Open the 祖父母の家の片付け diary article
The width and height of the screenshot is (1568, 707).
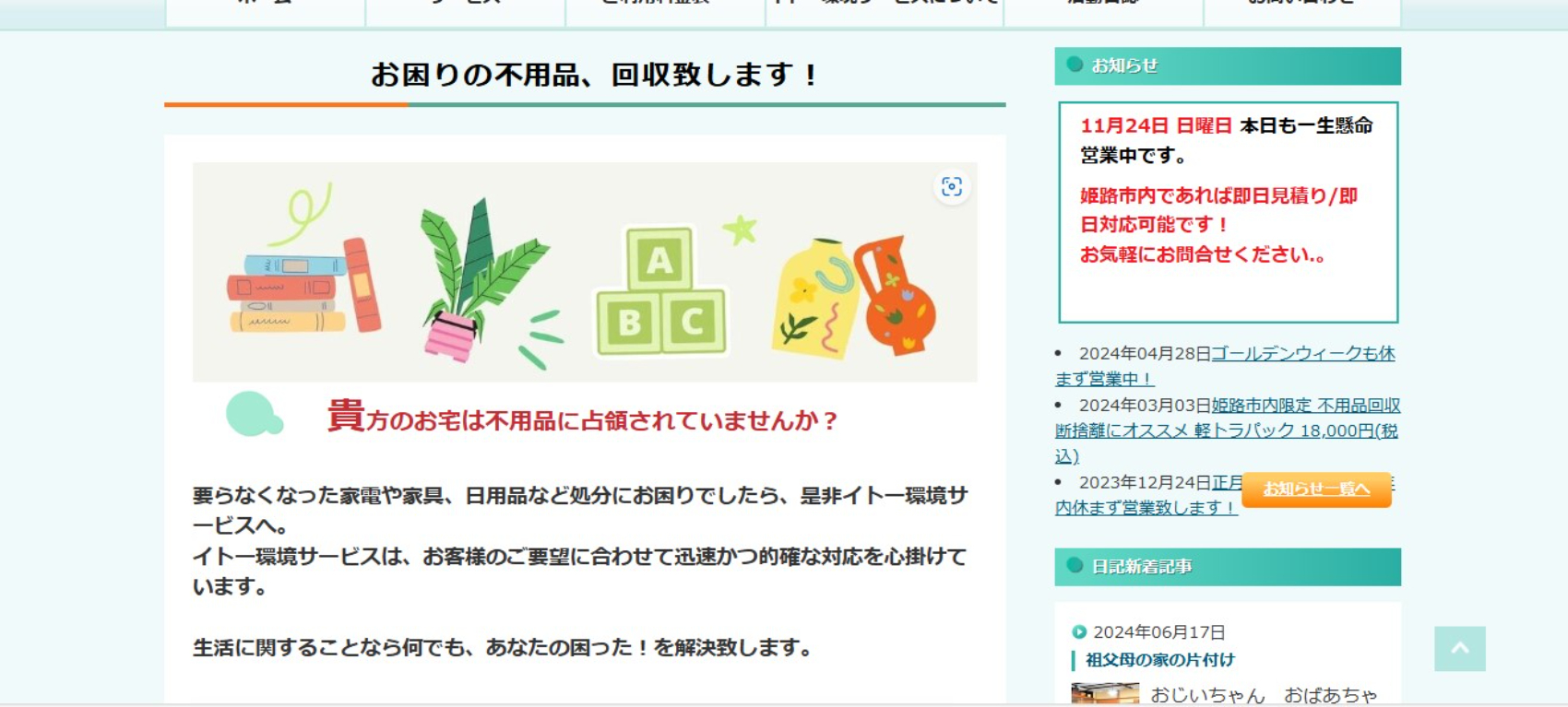[x=1159, y=660]
